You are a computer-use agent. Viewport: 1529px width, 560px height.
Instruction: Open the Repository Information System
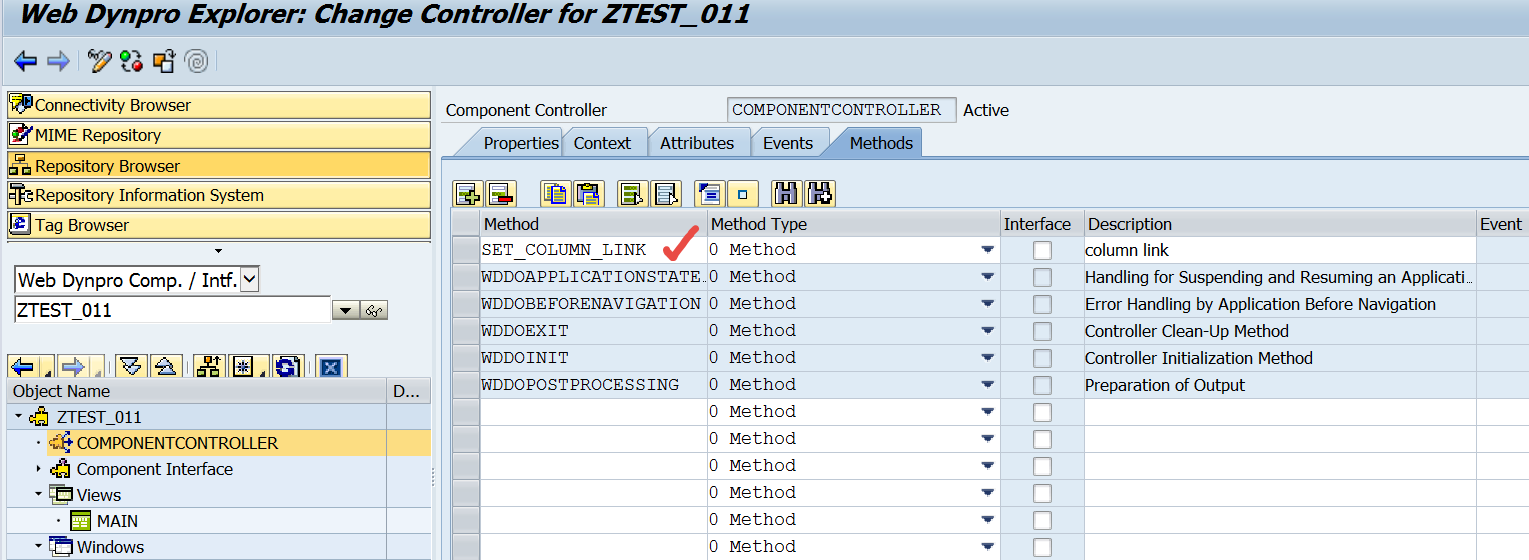(x=219, y=195)
